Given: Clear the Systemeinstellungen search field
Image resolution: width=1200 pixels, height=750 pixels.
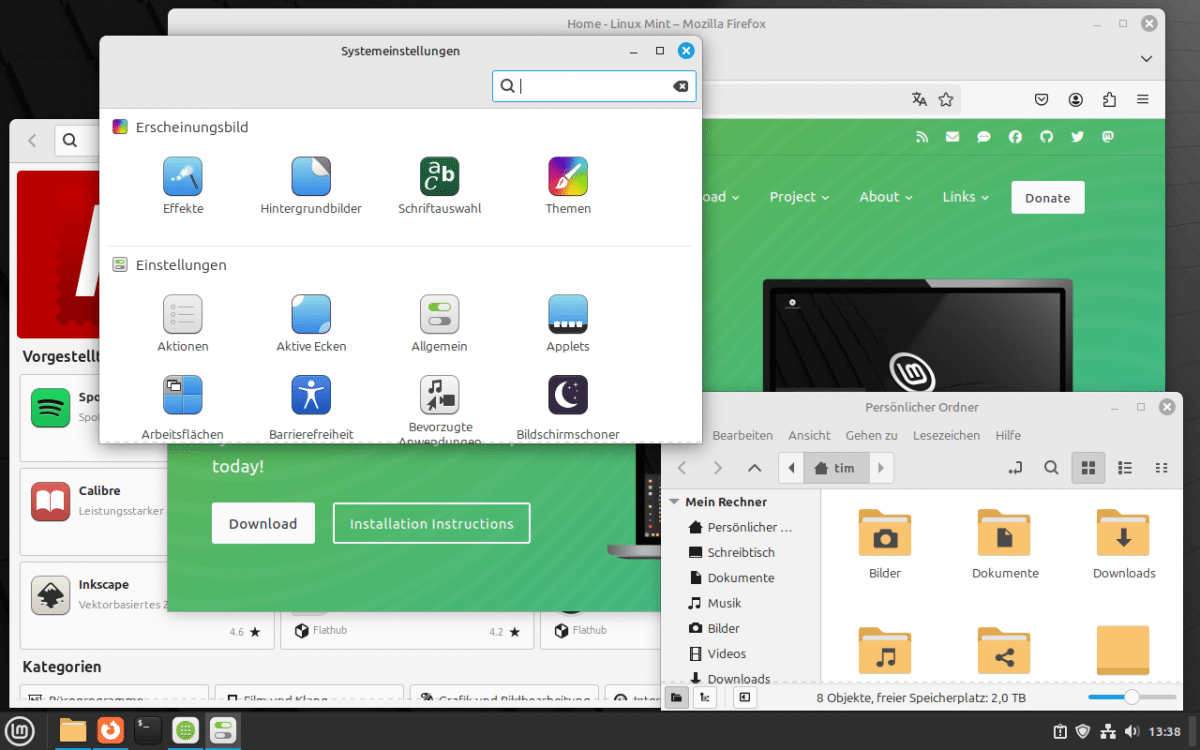Looking at the screenshot, I should click(681, 86).
